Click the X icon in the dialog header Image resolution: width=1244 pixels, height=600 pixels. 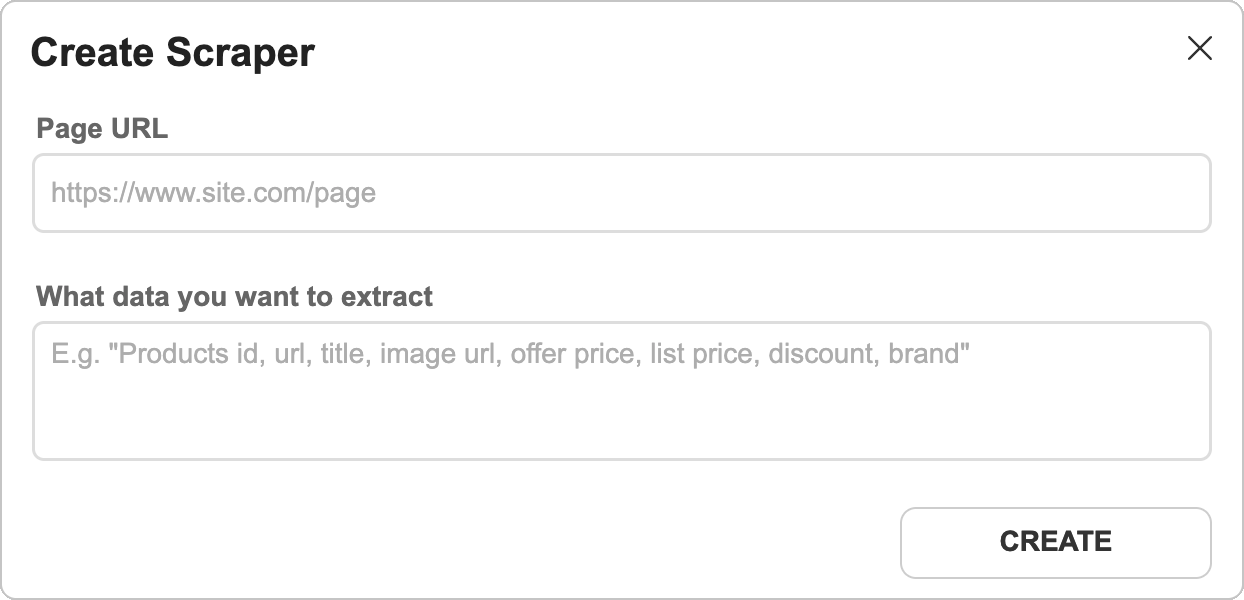(1199, 49)
